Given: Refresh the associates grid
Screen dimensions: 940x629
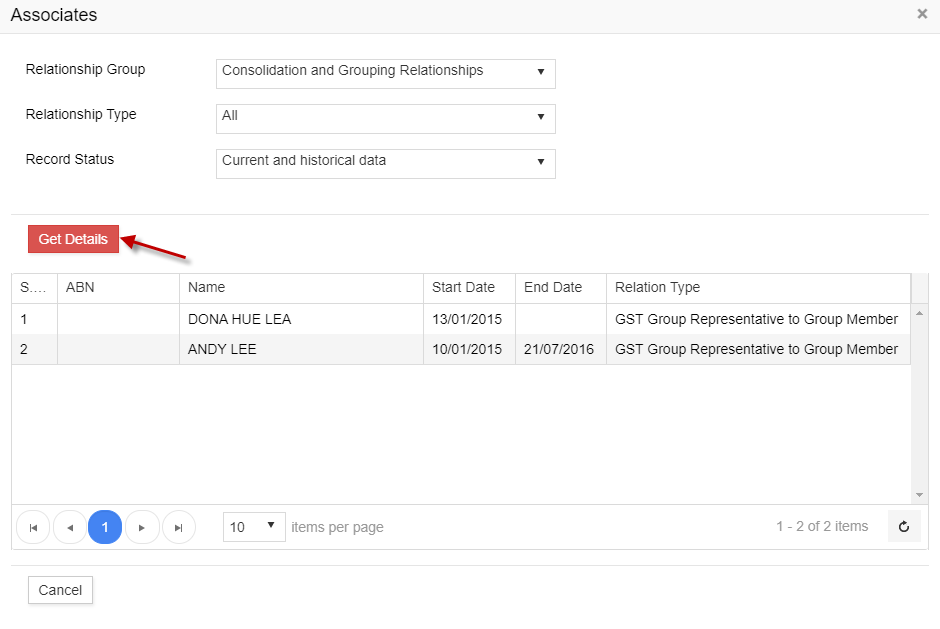Looking at the screenshot, I should click(x=903, y=527).
